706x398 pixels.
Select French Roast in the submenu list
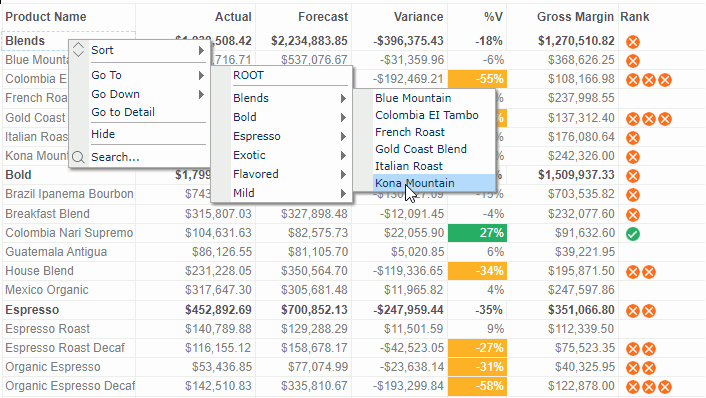pos(410,132)
